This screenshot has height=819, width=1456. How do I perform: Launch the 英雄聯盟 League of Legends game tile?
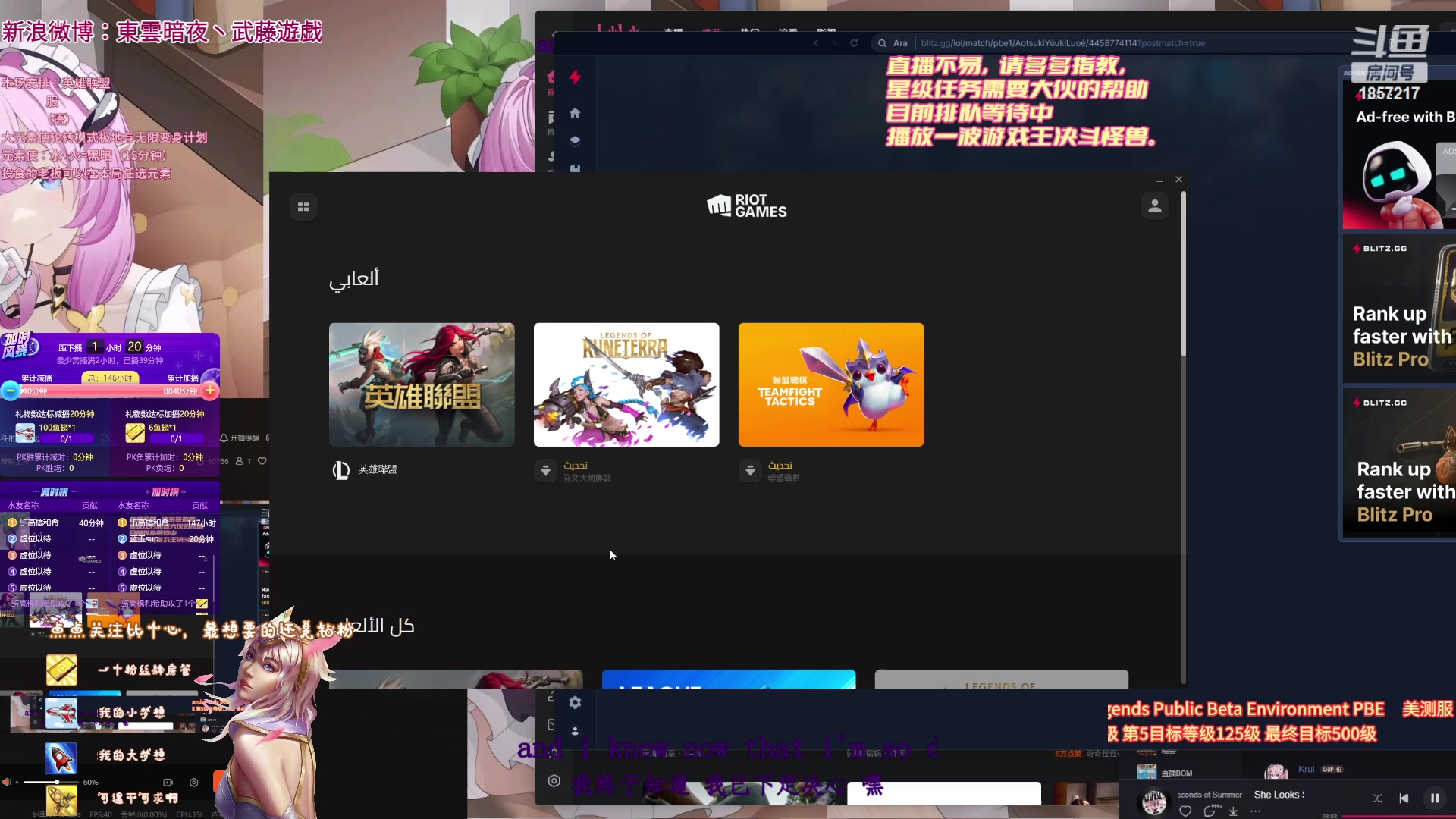(x=422, y=384)
